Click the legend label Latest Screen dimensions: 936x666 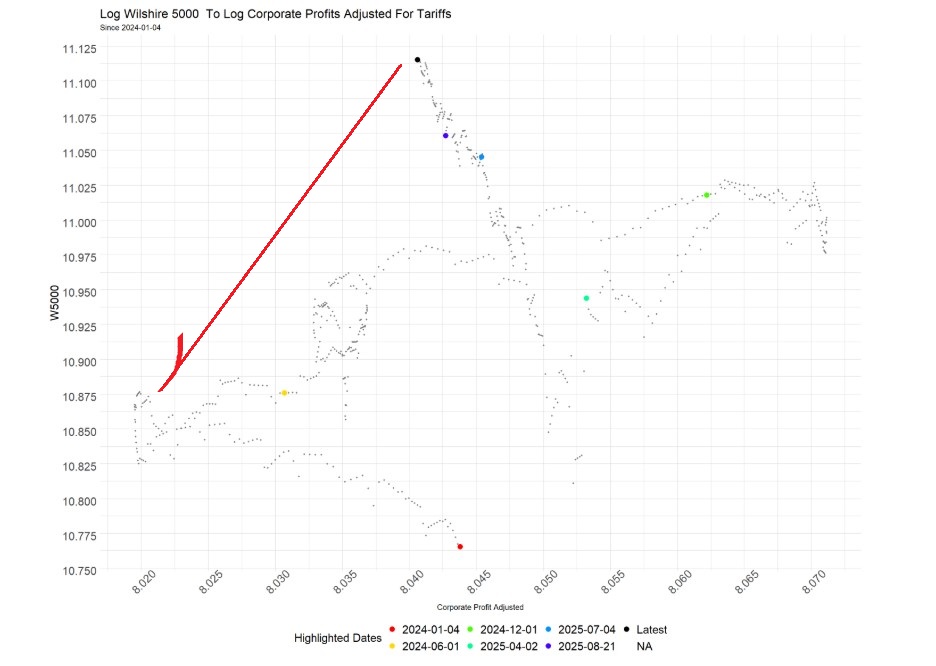point(652,630)
